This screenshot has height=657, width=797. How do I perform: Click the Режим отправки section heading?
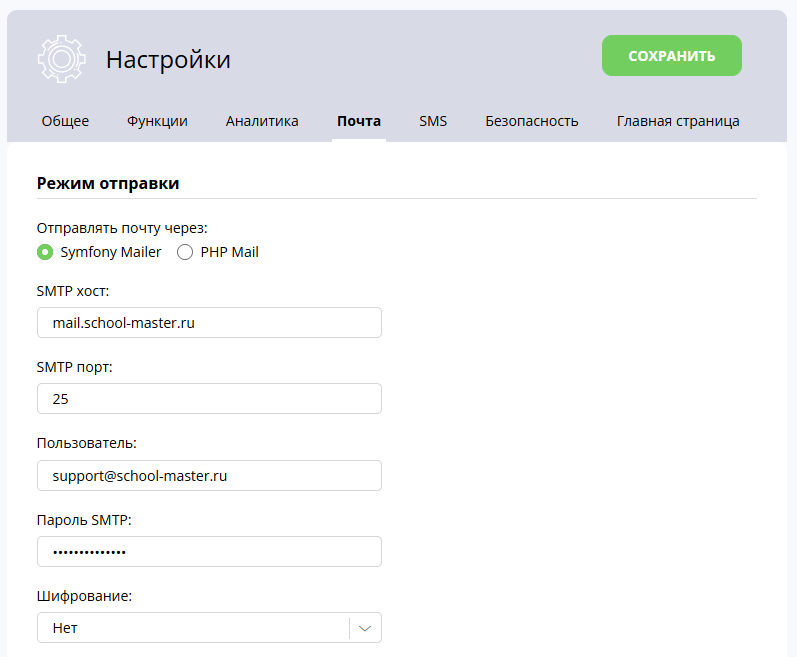(108, 183)
